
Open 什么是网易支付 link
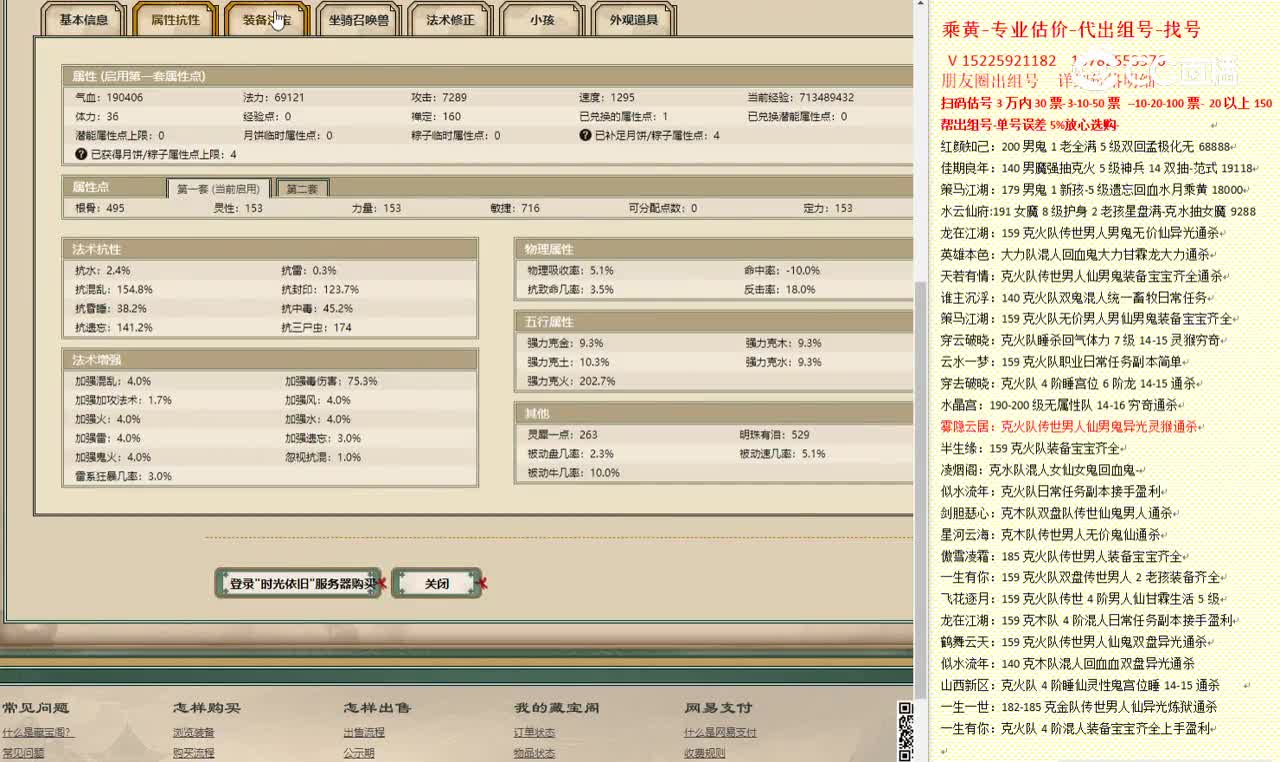click(721, 732)
